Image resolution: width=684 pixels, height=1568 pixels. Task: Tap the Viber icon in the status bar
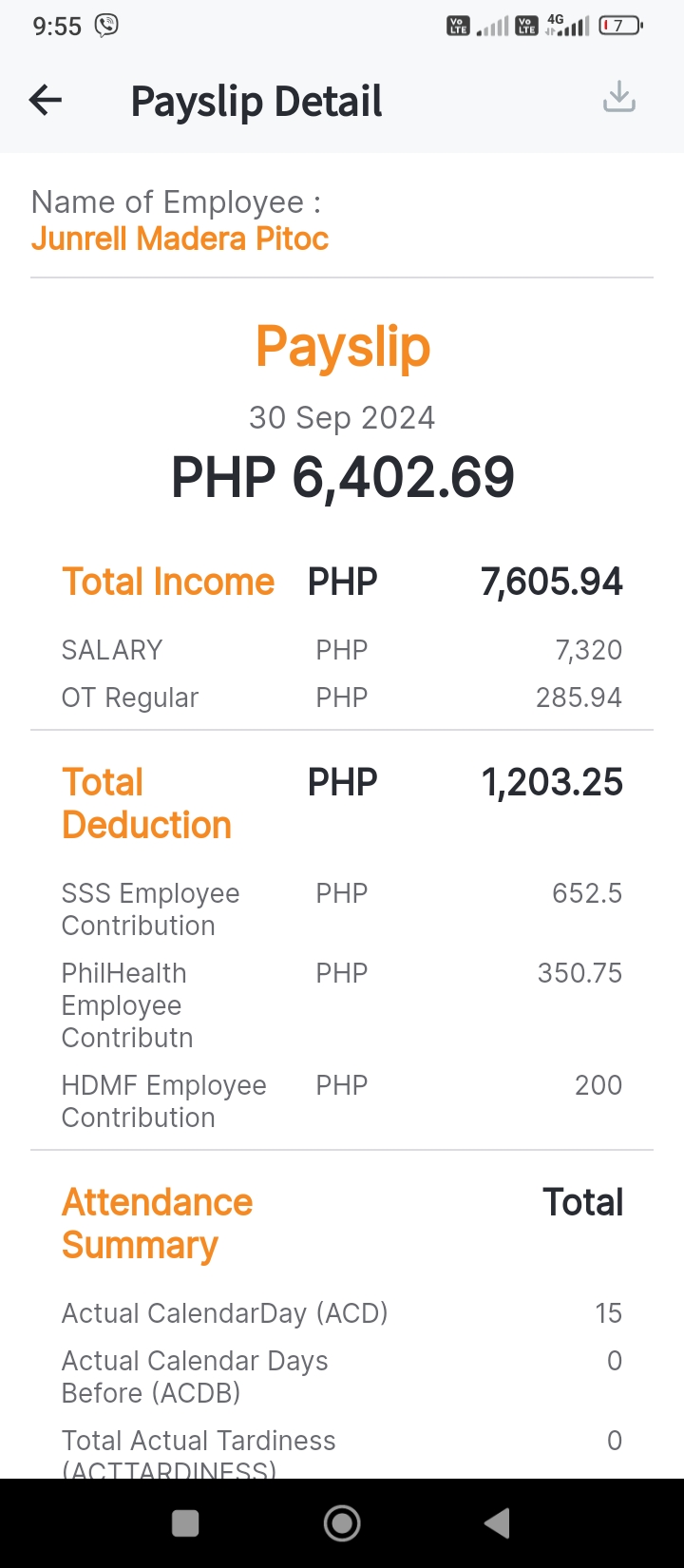pos(106,26)
